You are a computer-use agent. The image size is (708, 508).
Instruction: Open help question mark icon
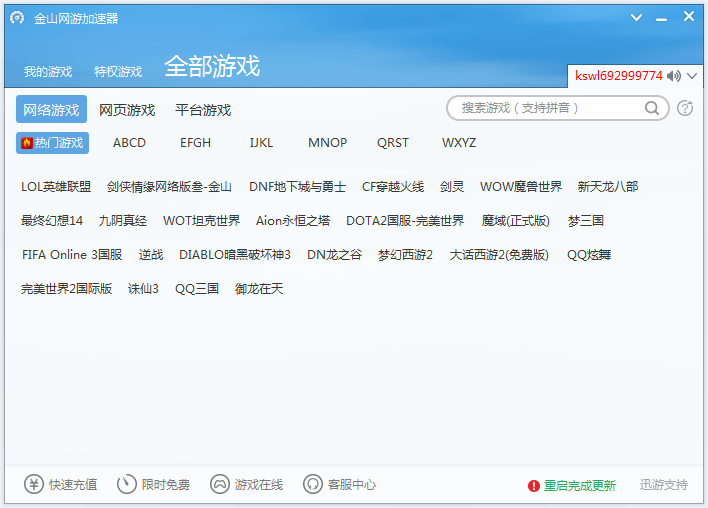tap(685, 108)
